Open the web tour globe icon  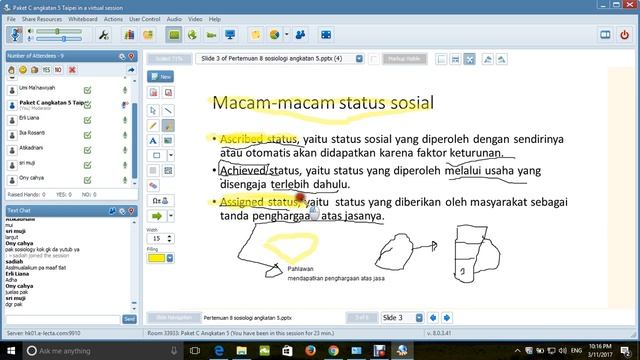coord(193,35)
